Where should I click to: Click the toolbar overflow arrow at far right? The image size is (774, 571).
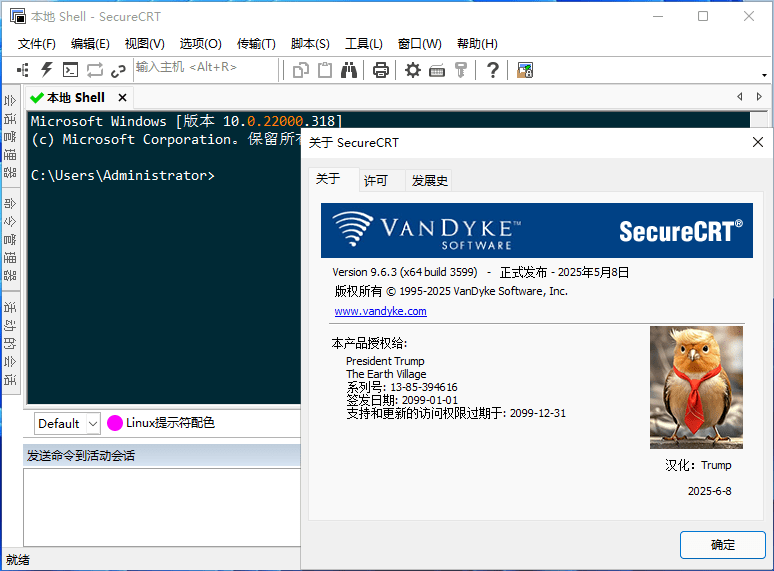tap(764, 75)
